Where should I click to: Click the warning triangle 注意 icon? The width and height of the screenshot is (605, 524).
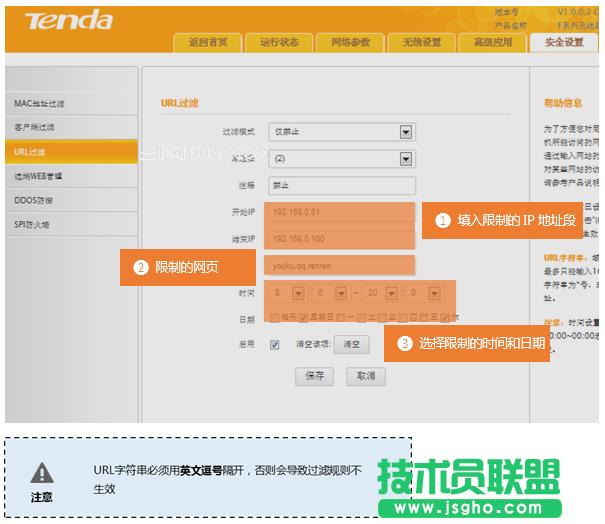point(41,473)
